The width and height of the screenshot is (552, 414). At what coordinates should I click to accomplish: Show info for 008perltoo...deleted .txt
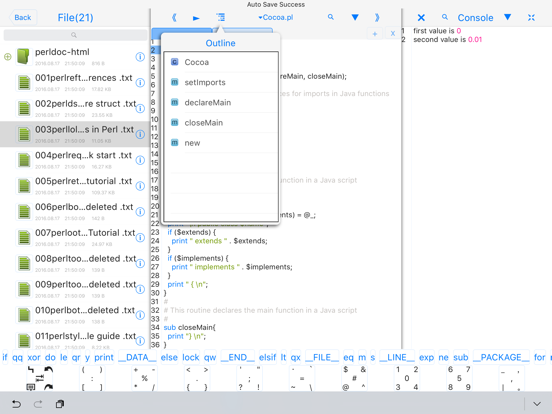[x=140, y=263]
